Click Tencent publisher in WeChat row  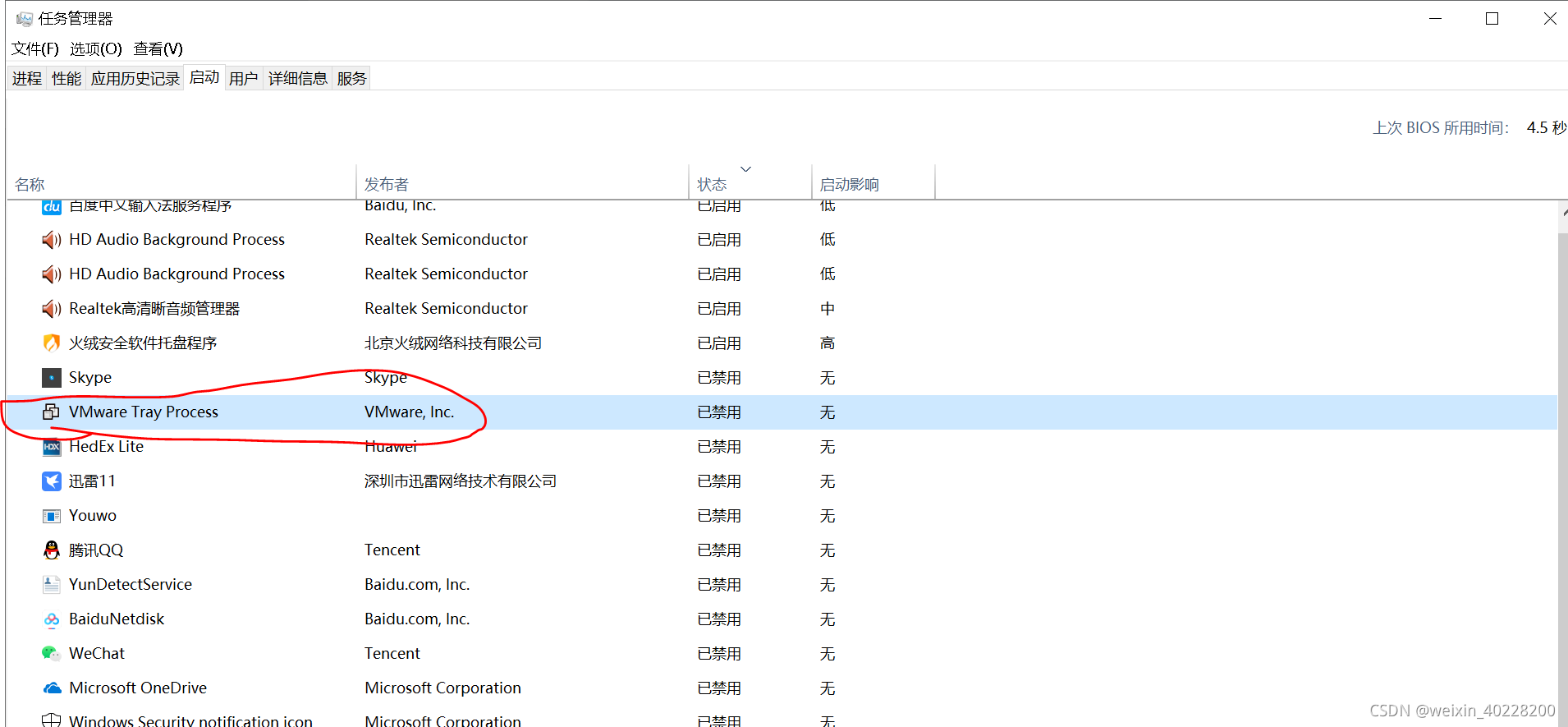(x=392, y=654)
